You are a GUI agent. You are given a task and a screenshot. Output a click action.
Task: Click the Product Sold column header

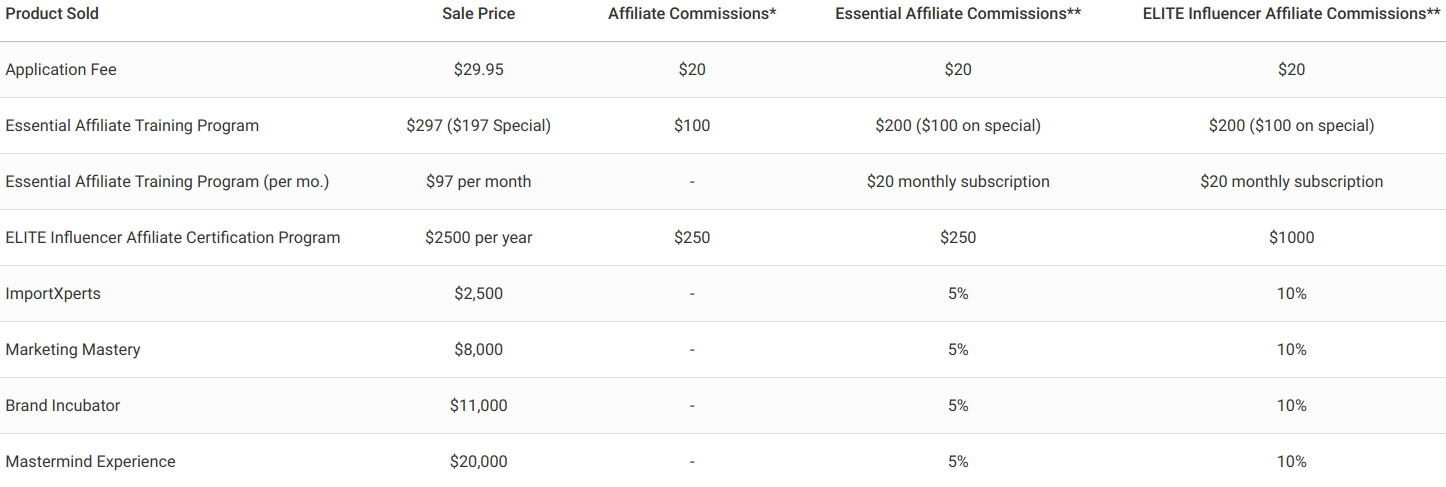click(52, 14)
